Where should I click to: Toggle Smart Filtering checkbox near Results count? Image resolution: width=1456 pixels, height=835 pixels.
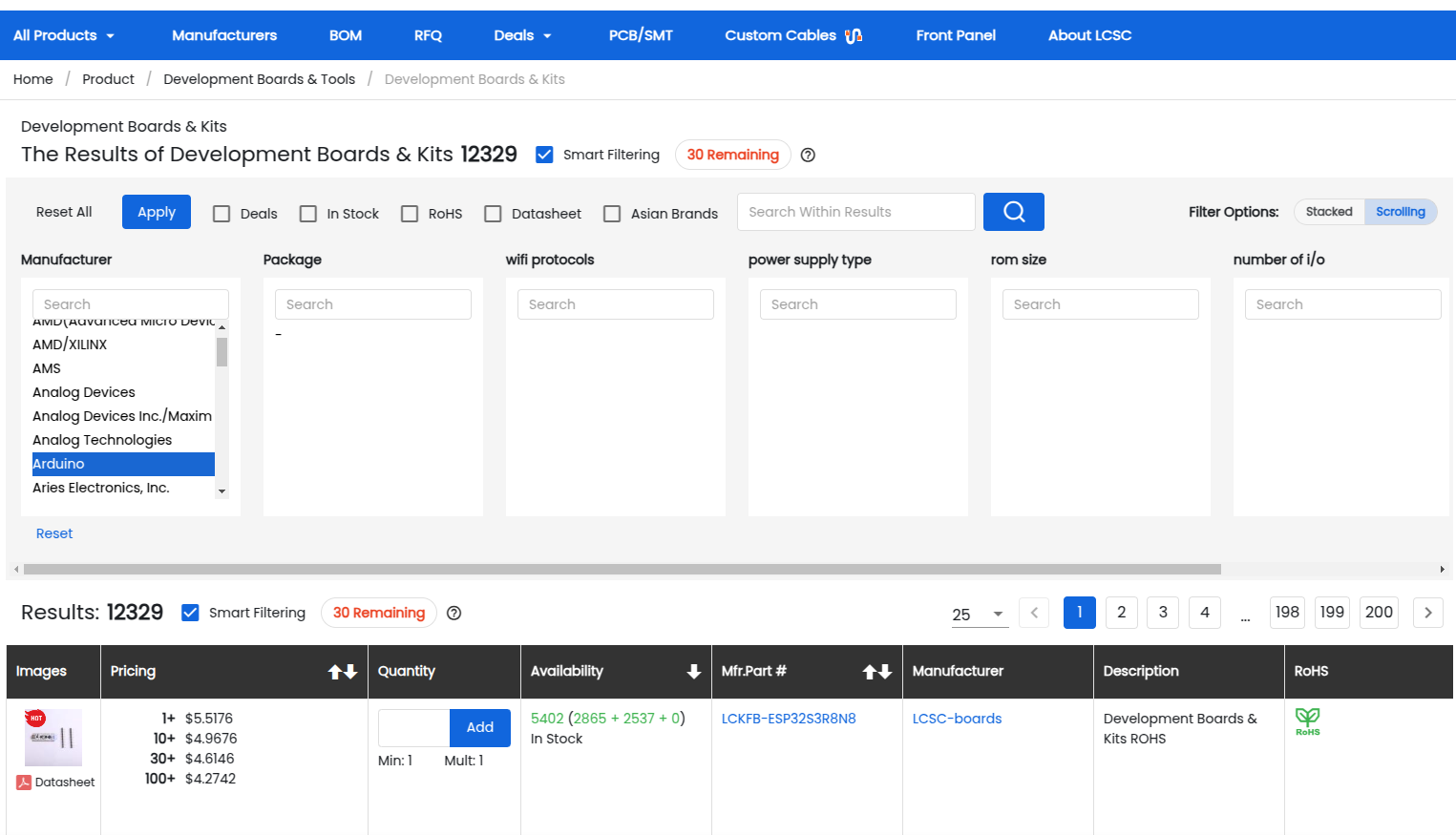190,613
